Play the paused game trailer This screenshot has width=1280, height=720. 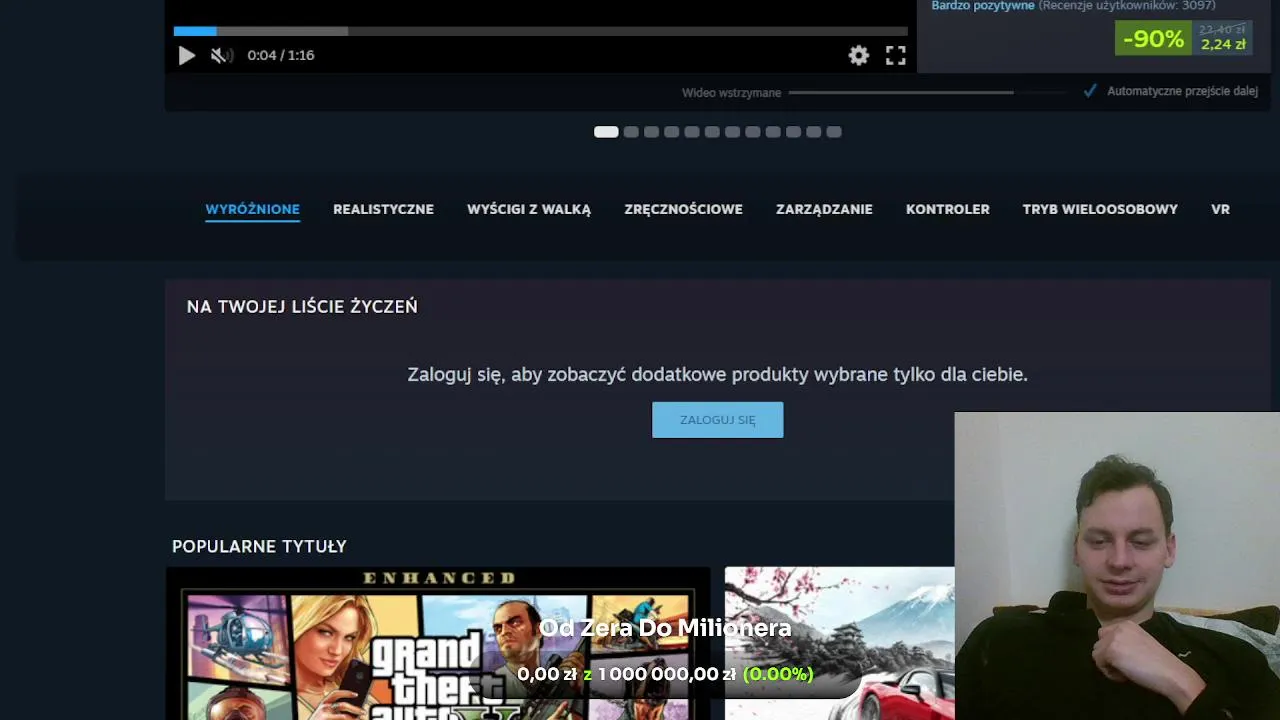(x=187, y=56)
